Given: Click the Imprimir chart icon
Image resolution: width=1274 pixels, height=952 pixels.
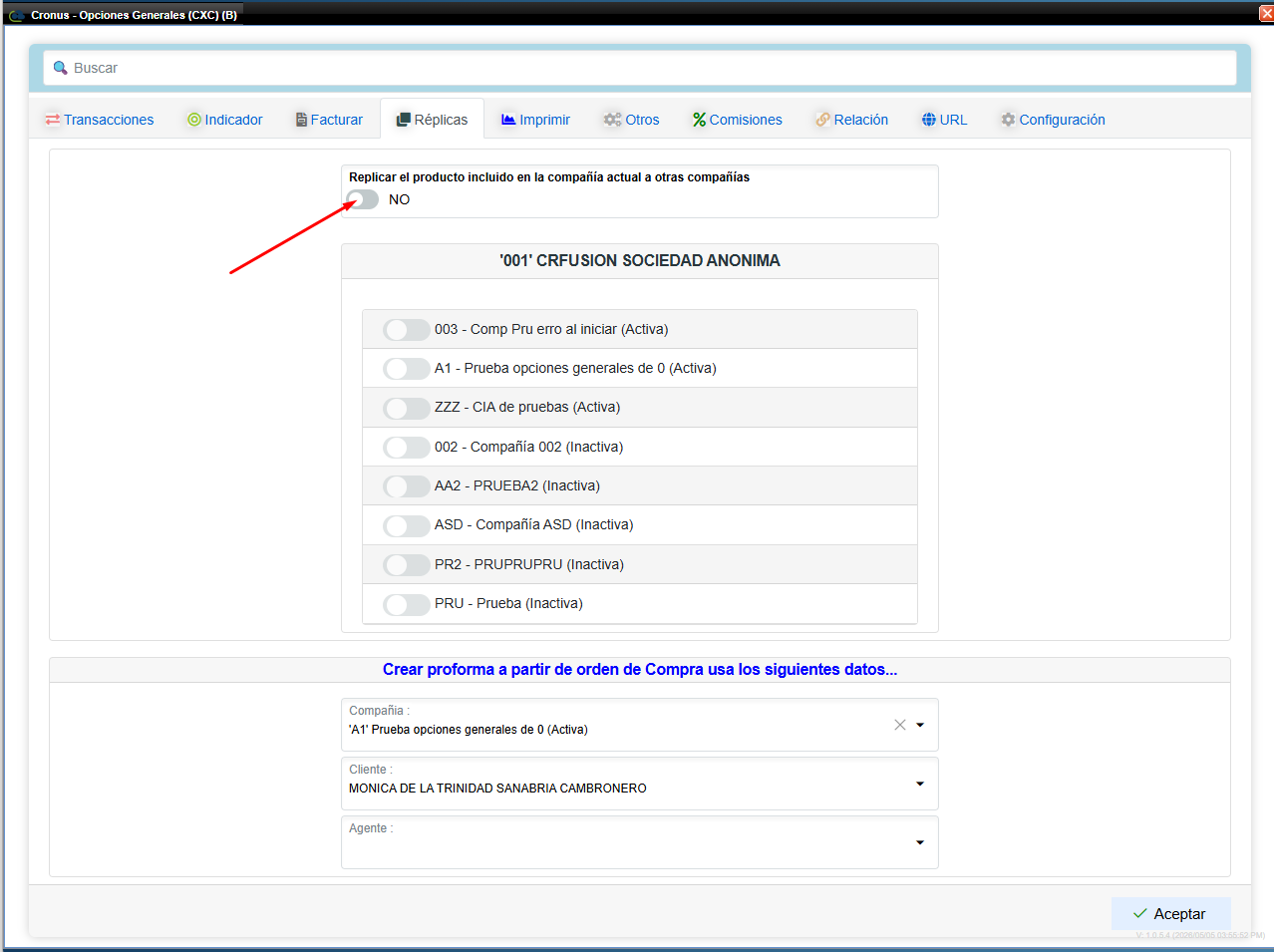Looking at the screenshot, I should click(508, 120).
